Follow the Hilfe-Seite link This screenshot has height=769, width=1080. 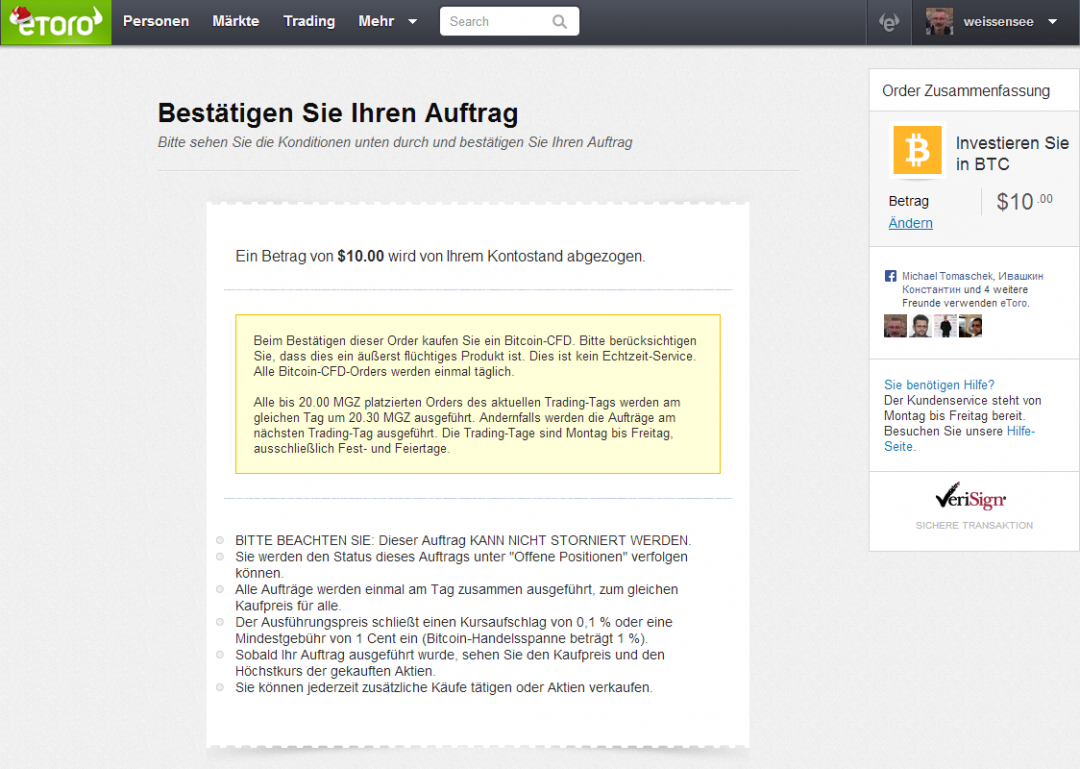coord(1020,431)
